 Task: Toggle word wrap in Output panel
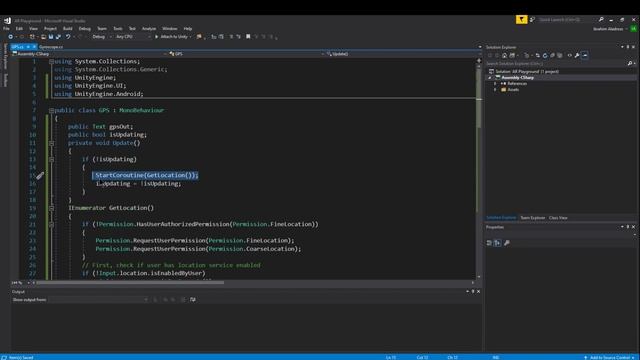tap(193, 300)
